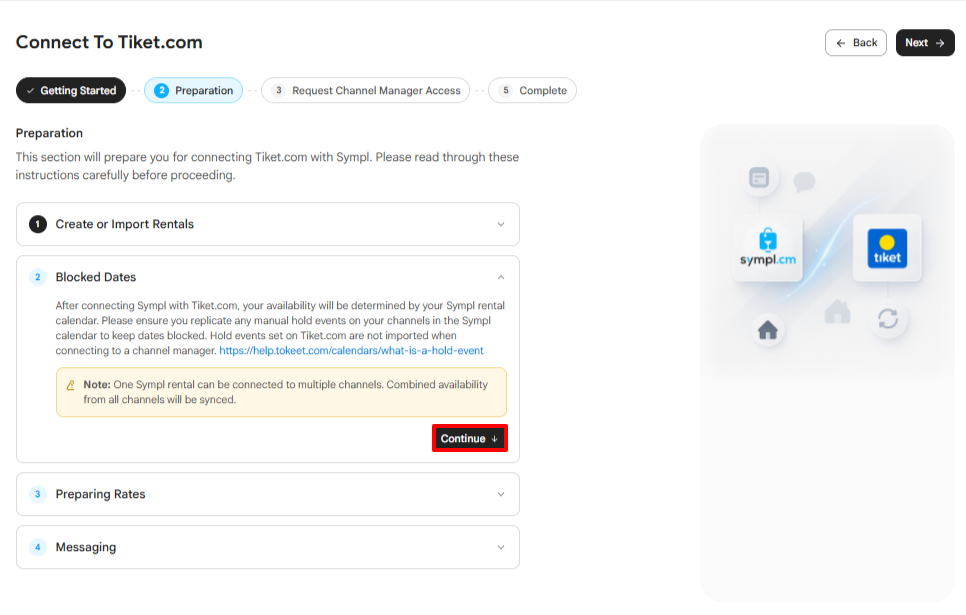This screenshot has width=966, height=615.
Task: Expand the Messaging section
Action: (x=268, y=547)
